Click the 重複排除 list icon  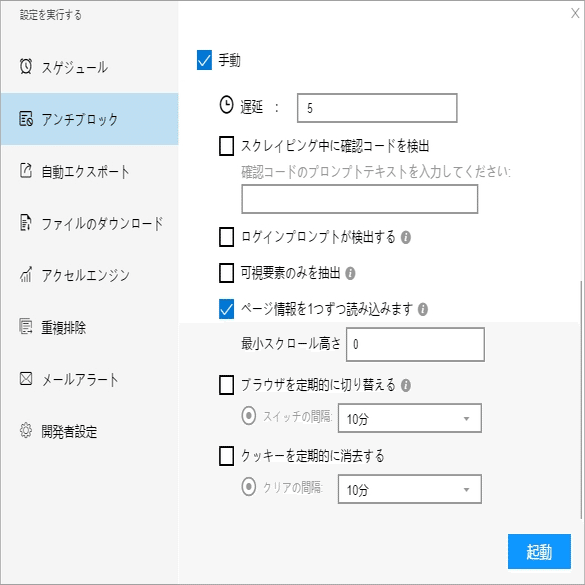[x=26, y=326]
